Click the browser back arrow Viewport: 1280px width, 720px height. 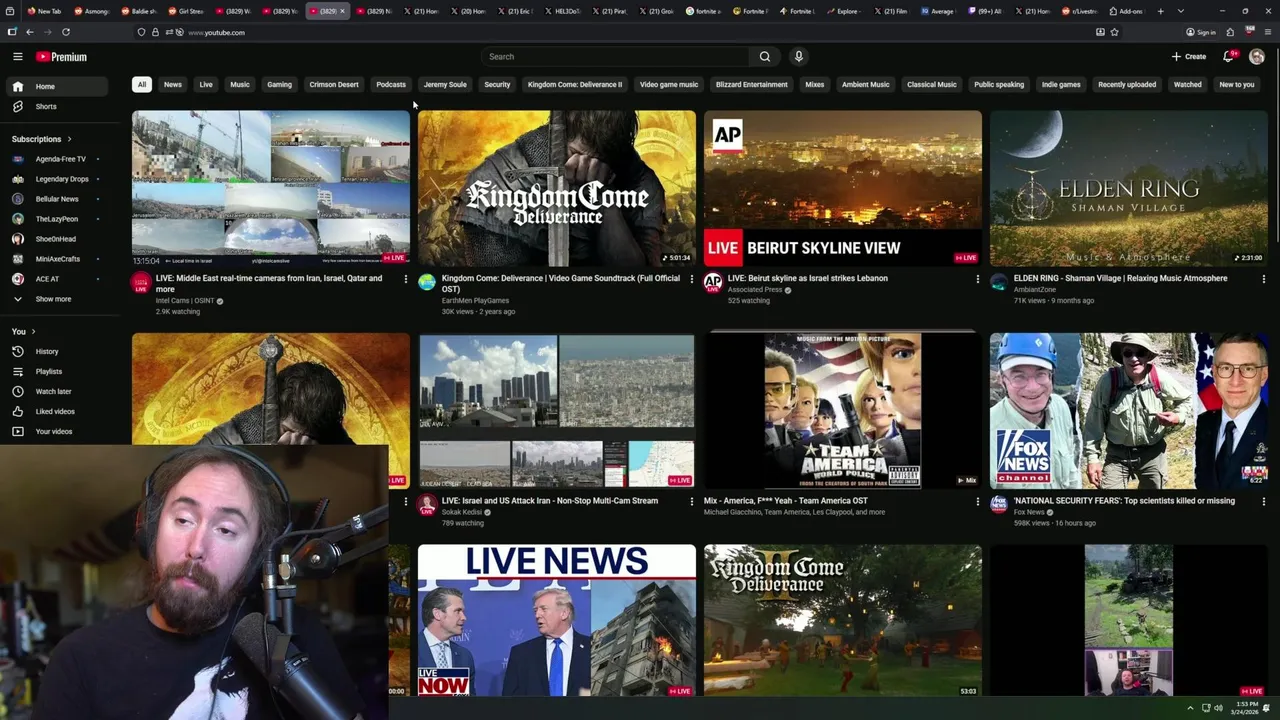click(29, 32)
